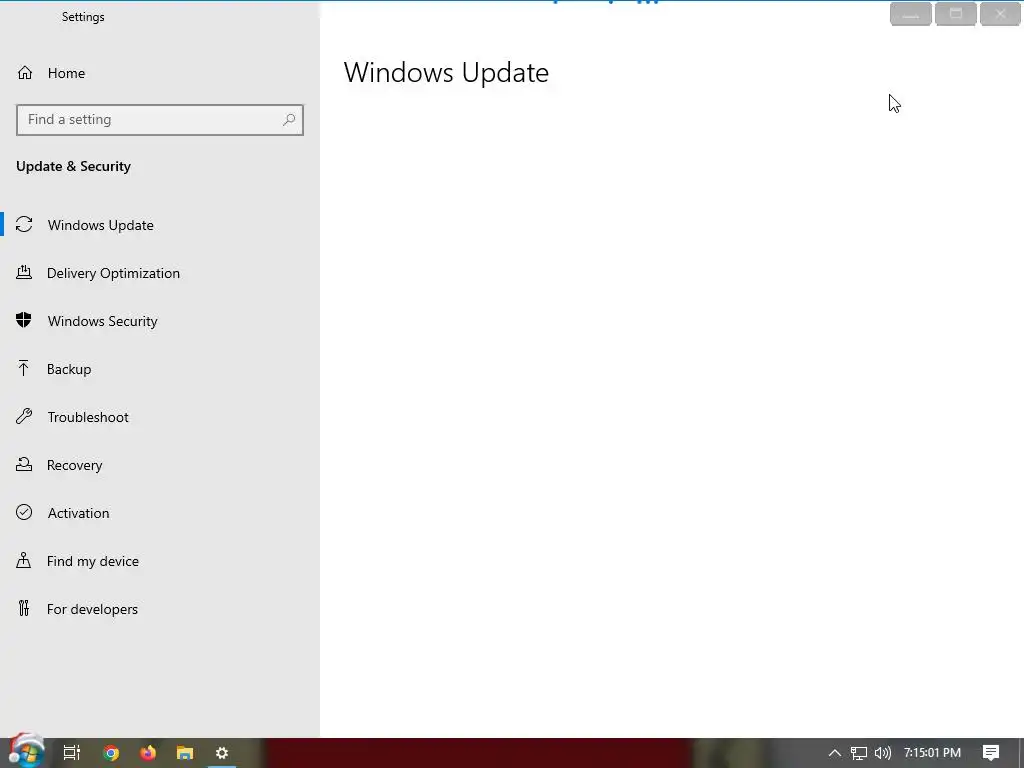
Task: Click the Update & Security heading
Action: pyautogui.click(x=73, y=166)
